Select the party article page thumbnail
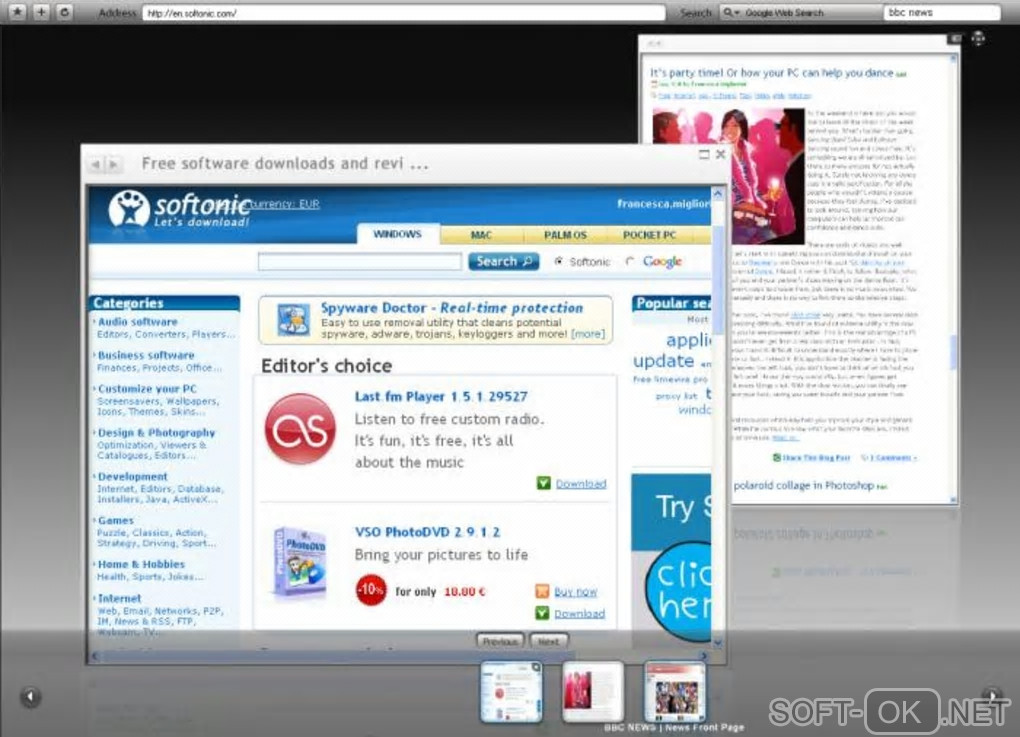Viewport: 1020px width, 737px height. [593, 691]
